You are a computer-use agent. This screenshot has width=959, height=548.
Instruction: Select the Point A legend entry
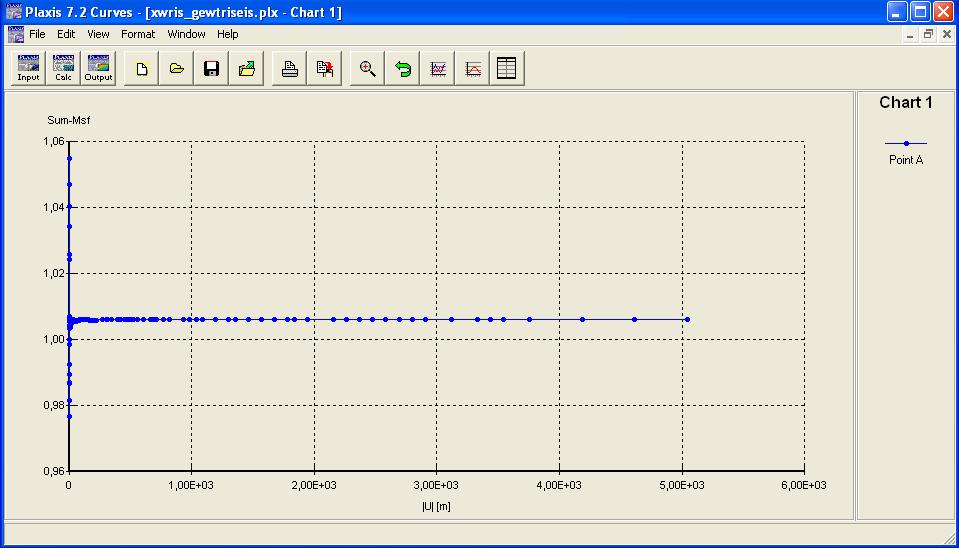tap(906, 152)
